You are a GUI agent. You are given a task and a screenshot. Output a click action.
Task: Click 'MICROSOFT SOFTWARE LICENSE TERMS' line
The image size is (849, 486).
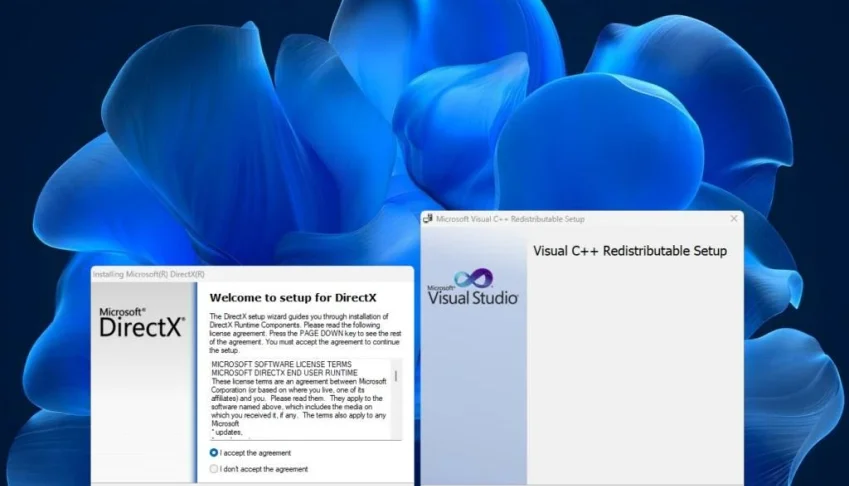pos(282,364)
